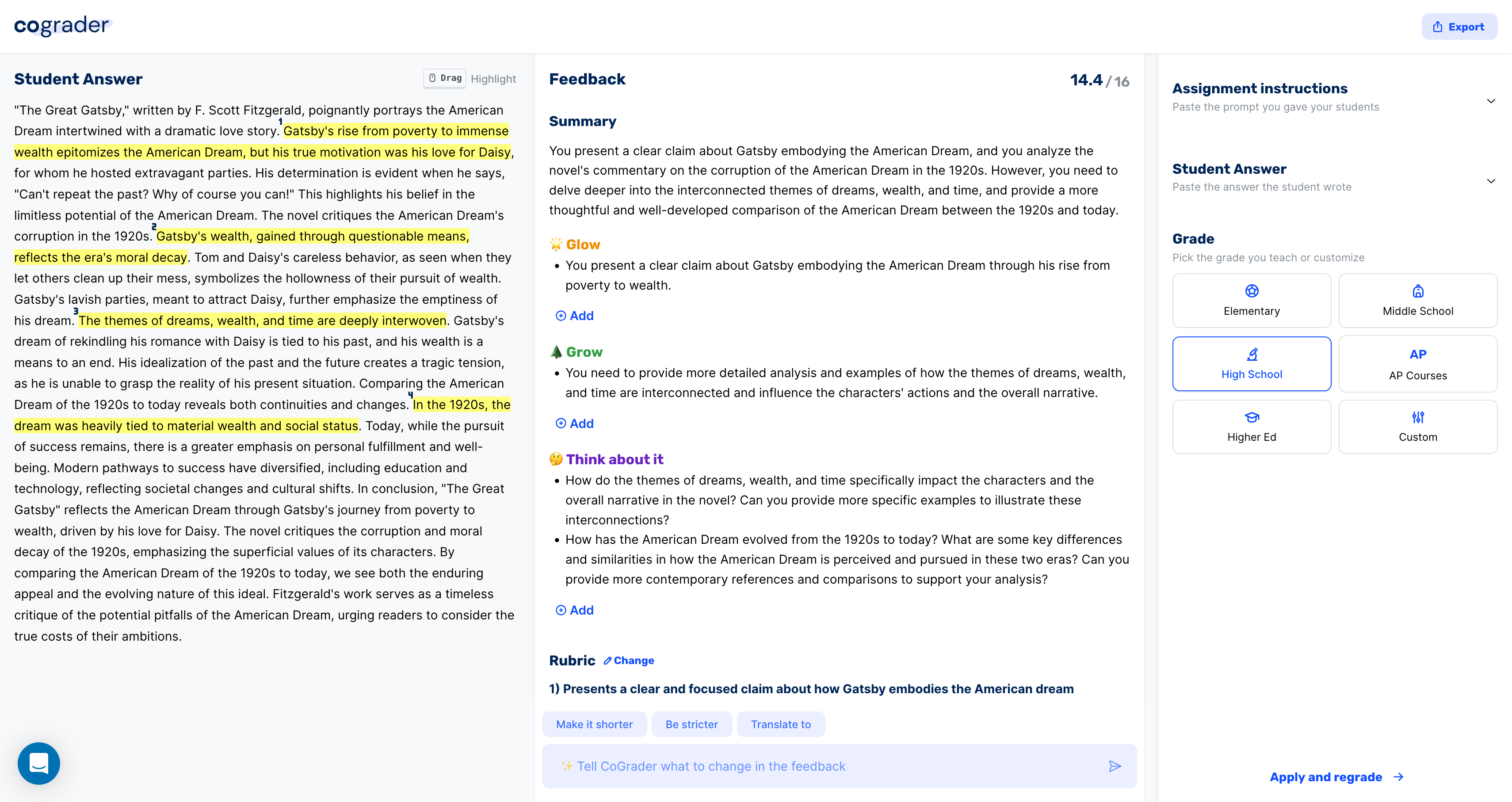Switch to Drag mode
Viewport: 1512px width, 802px height.
(444, 78)
